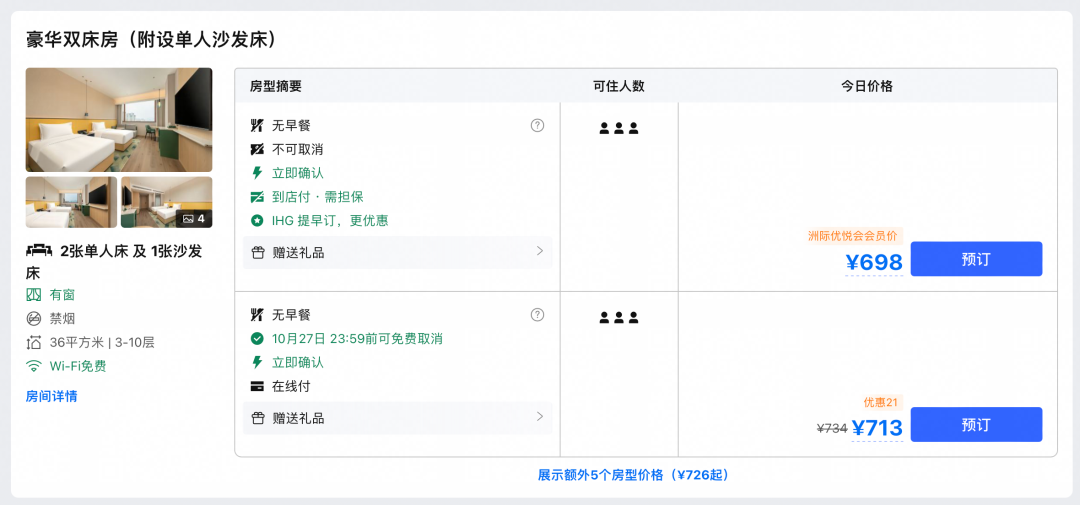Click the 可住人数 column header
The width and height of the screenshot is (1080, 505).
click(x=619, y=86)
